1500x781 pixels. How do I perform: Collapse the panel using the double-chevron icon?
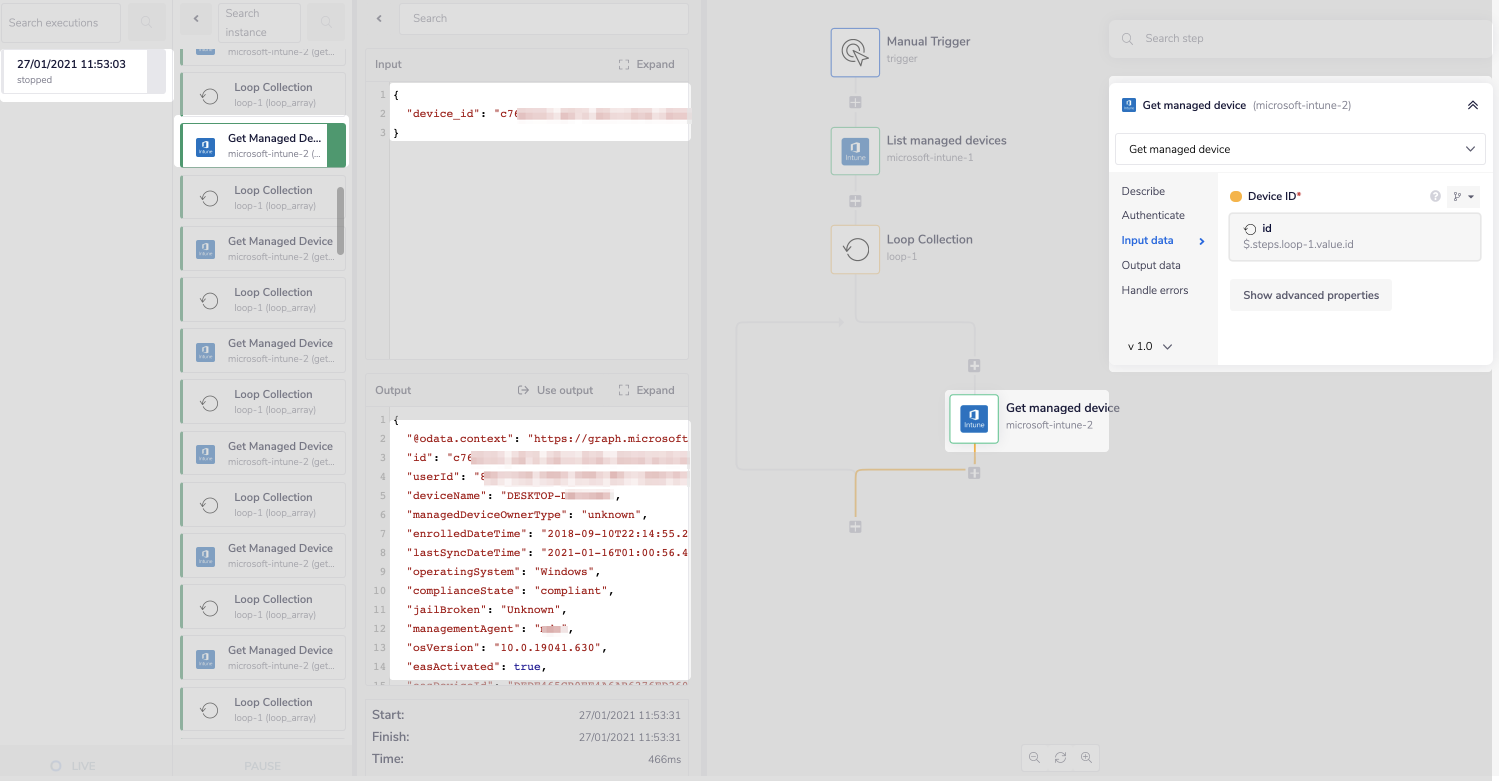(1472, 104)
